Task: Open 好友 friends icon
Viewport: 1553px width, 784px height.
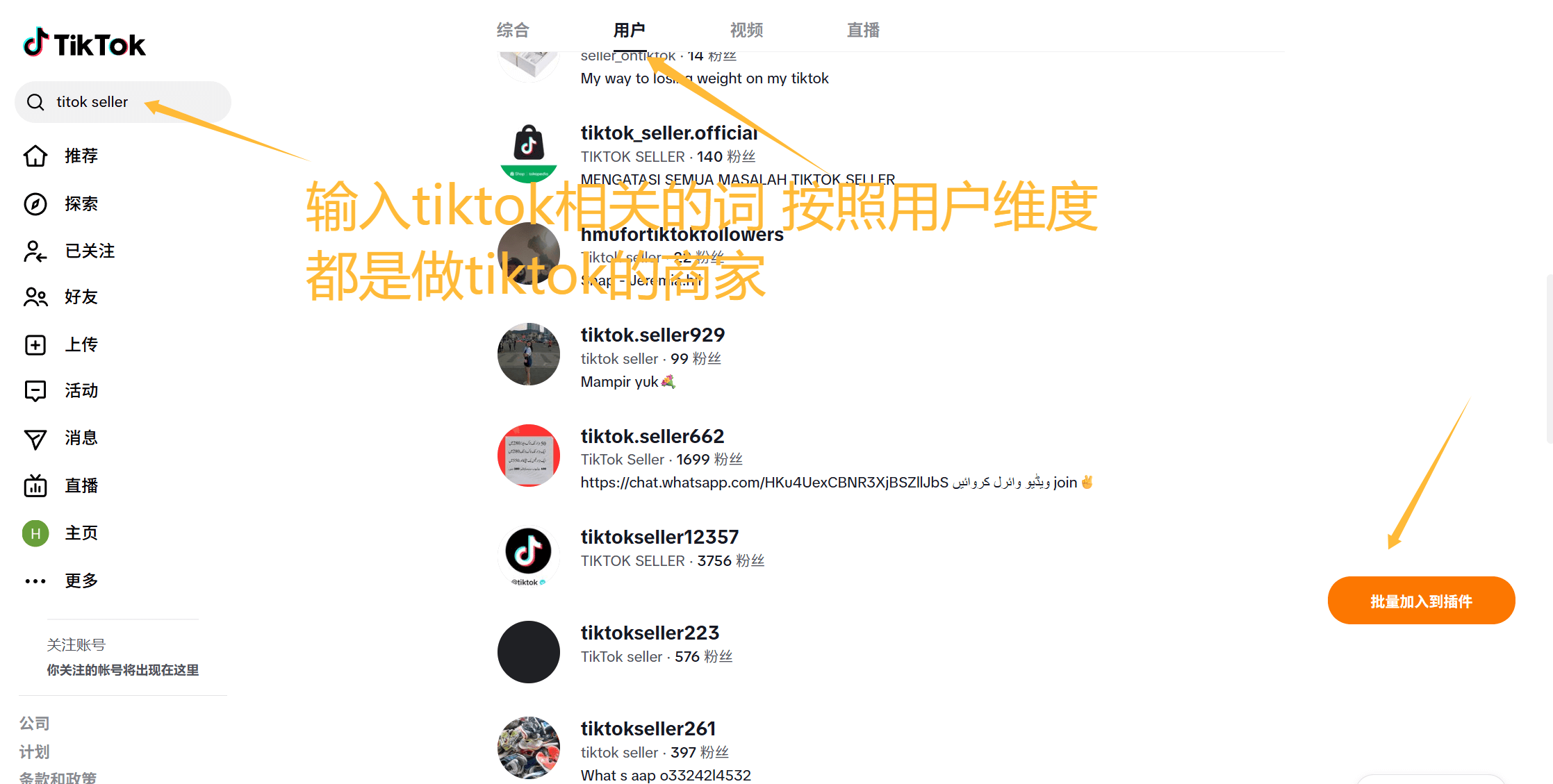Action: click(35, 297)
